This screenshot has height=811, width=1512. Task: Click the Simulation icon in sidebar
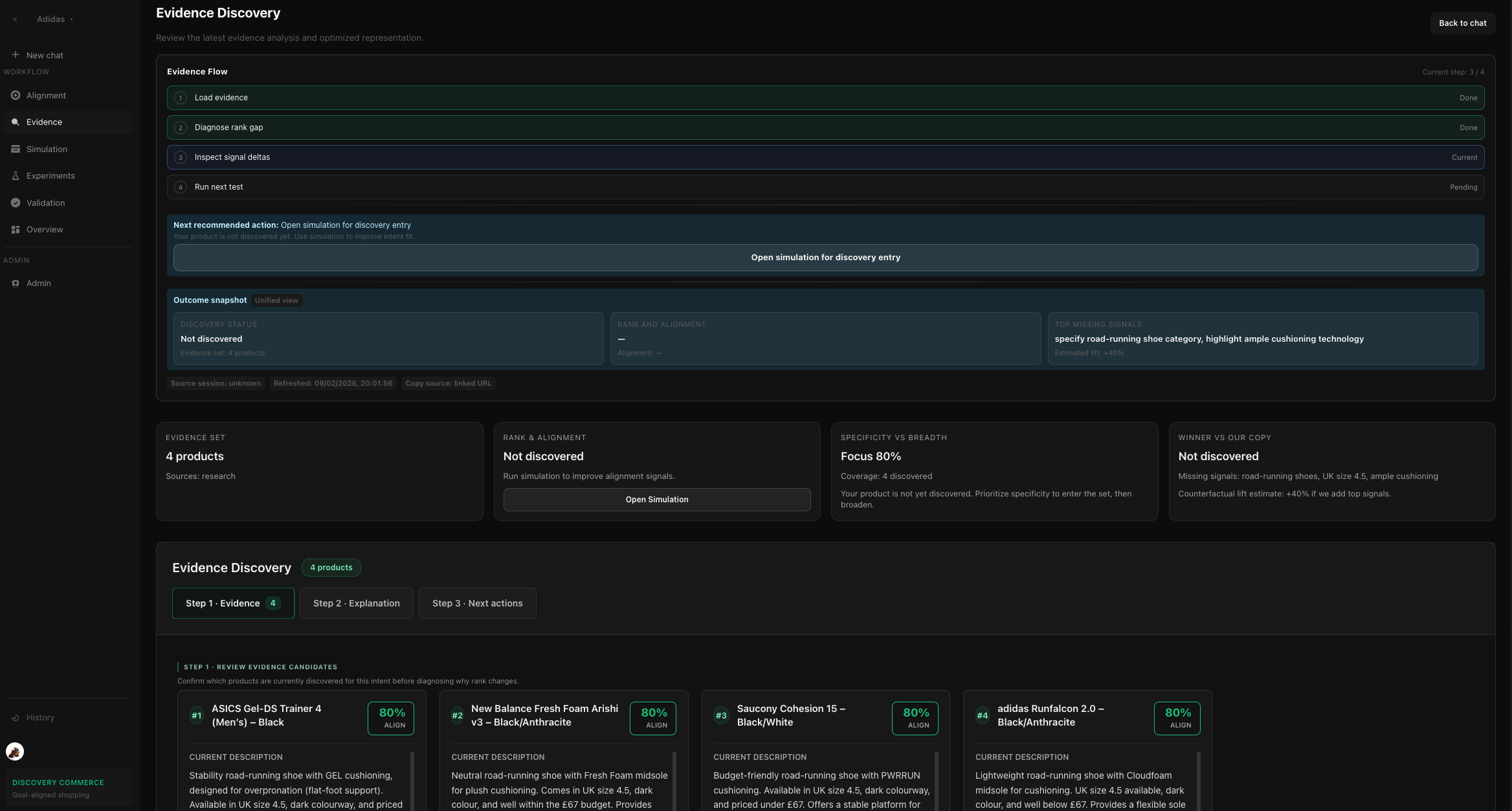tap(16, 149)
